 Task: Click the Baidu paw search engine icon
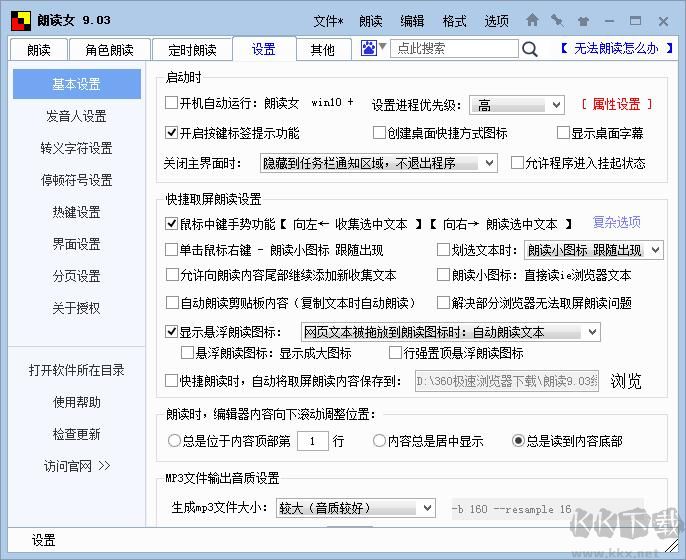(x=369, y=48)
